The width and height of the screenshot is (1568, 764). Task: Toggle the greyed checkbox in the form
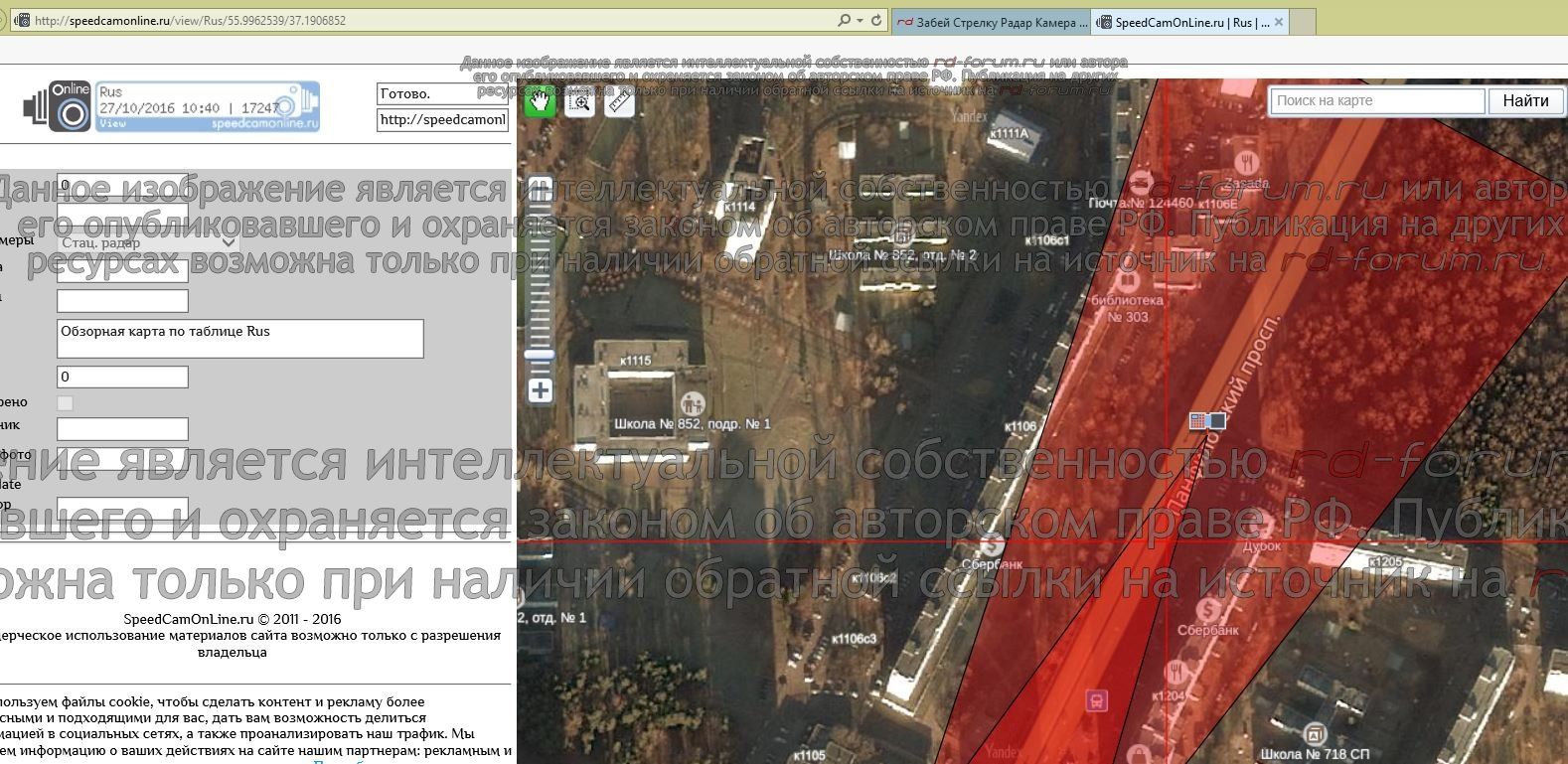pyautogui.click(x=66, y=402)
